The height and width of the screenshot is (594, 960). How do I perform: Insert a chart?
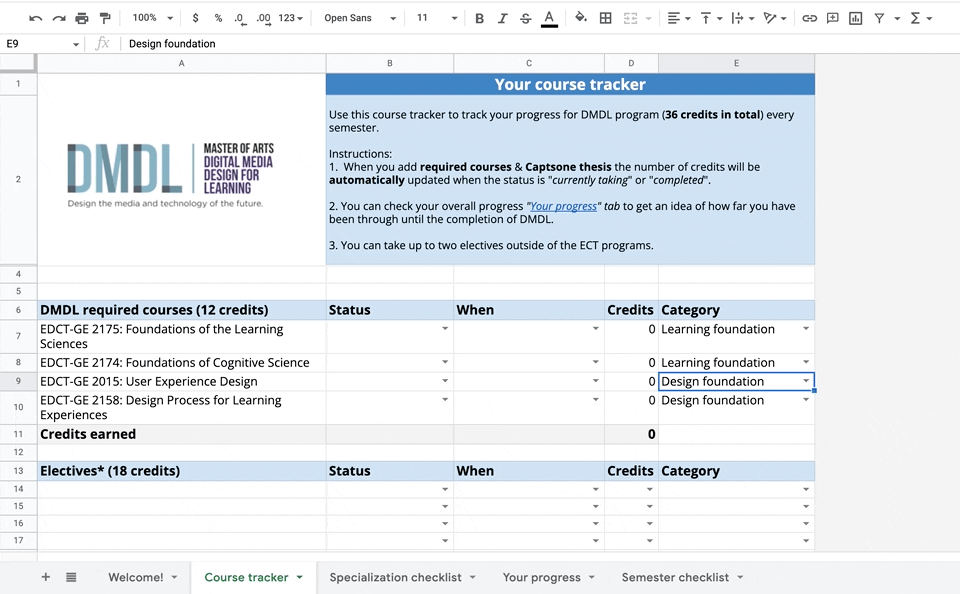855,18
